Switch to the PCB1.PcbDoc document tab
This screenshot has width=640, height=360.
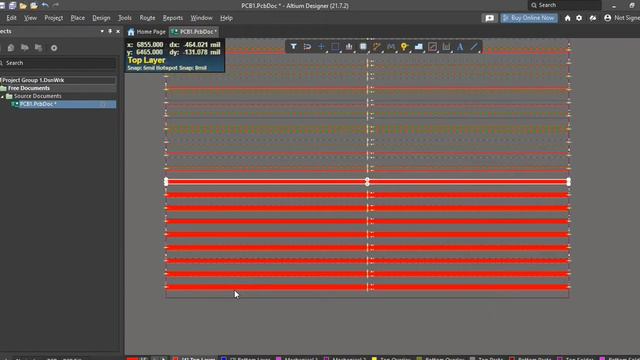point(194,32)
